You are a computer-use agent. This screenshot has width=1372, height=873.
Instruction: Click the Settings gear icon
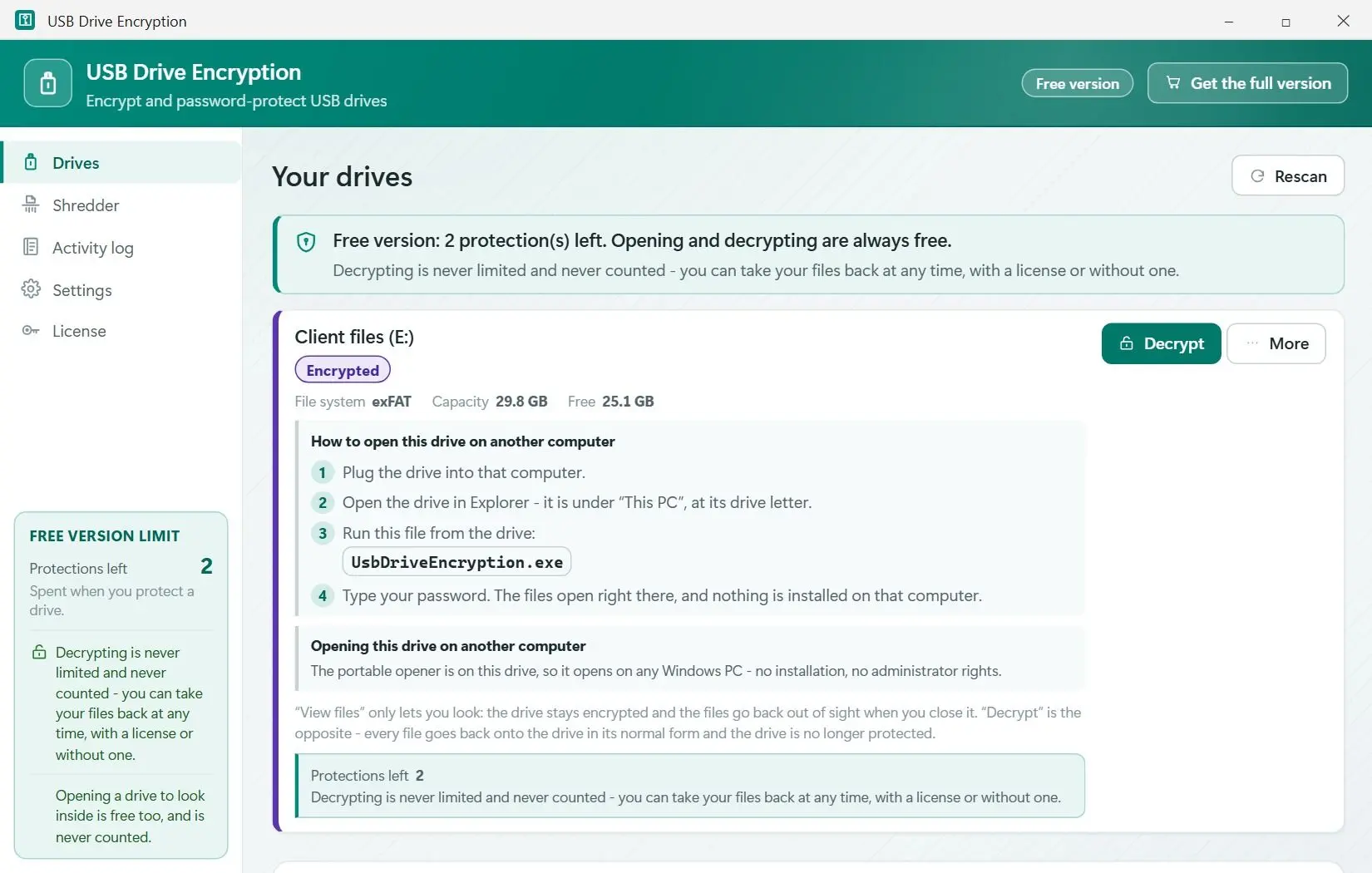point(31,289)
